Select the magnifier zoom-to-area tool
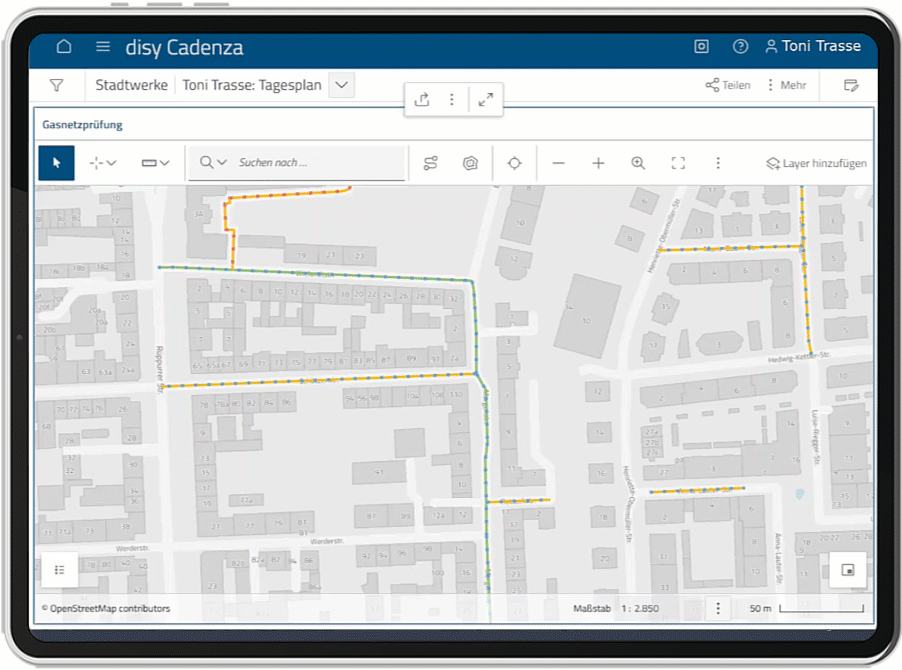The image size is (902, 670). (638, 163)
